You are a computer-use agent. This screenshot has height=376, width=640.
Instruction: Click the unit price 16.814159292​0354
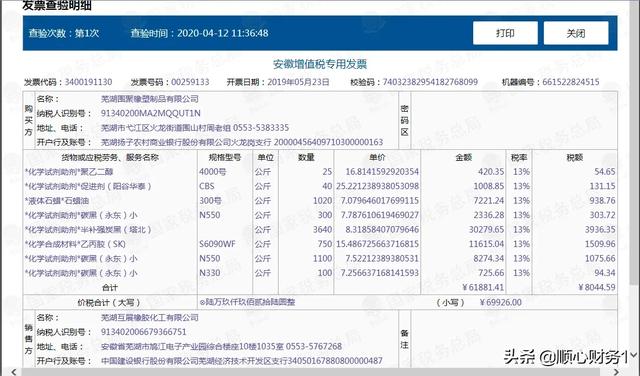pyautogui.click(x=382, y=172)
